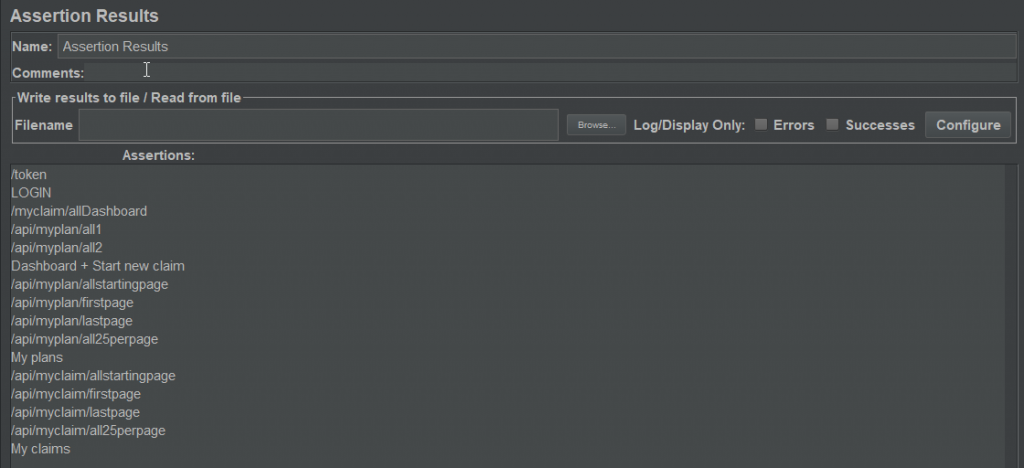
Task: Open the Browse... file dialog
Action: [x=596, y=125]
